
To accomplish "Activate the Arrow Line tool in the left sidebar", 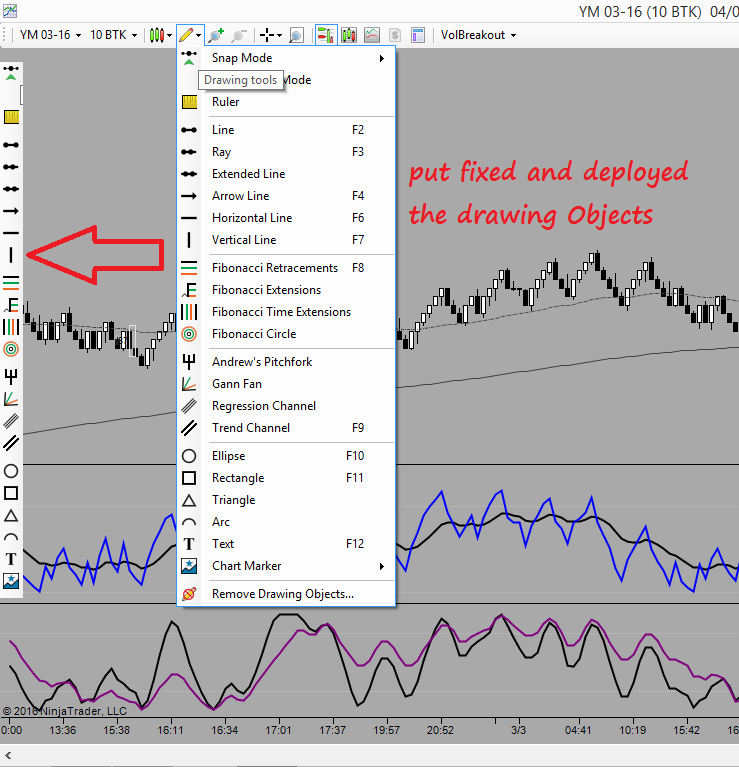I will pyautogui.click(x=11, y=211).
